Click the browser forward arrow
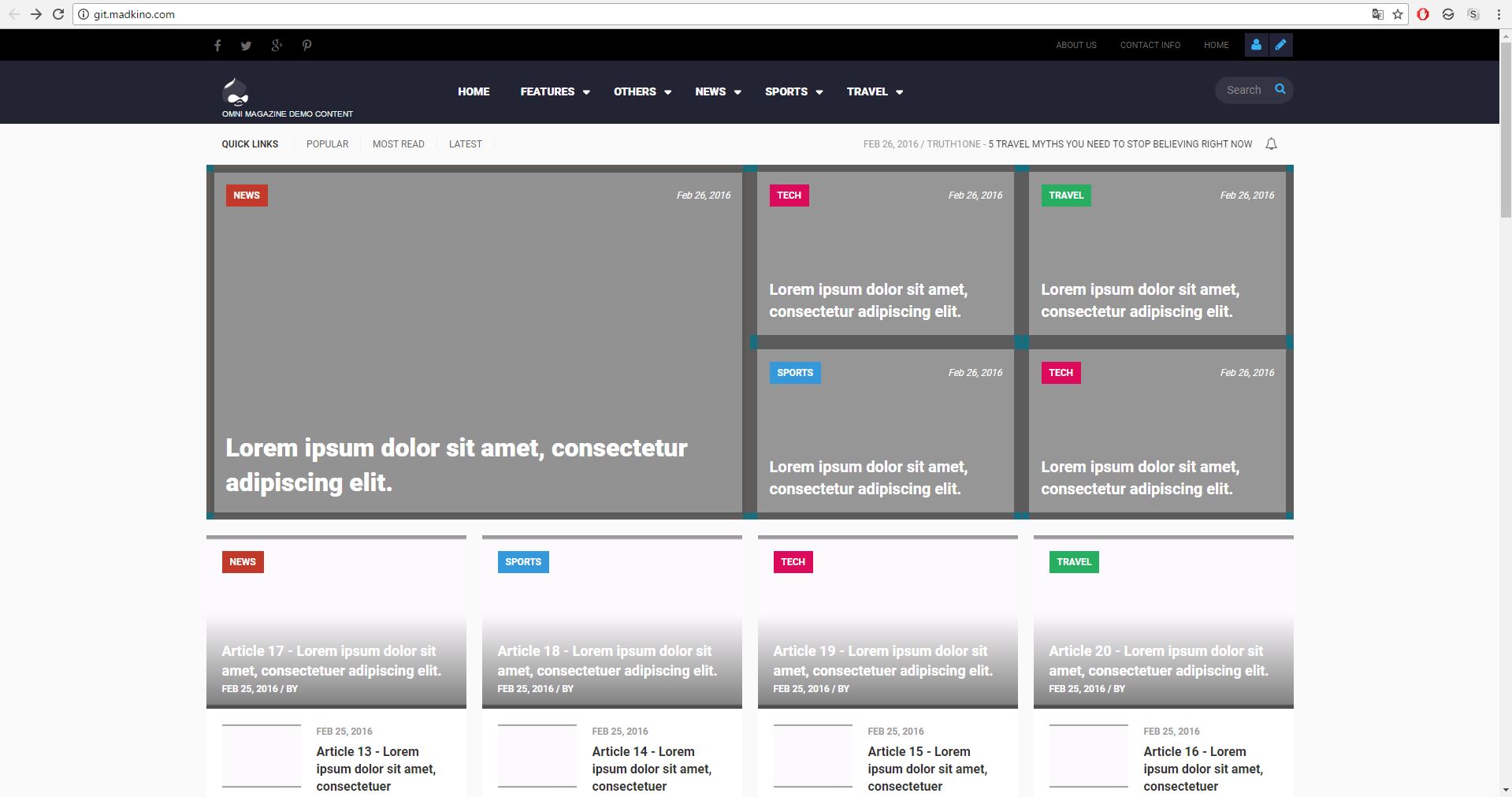 [x=36, y=14]
